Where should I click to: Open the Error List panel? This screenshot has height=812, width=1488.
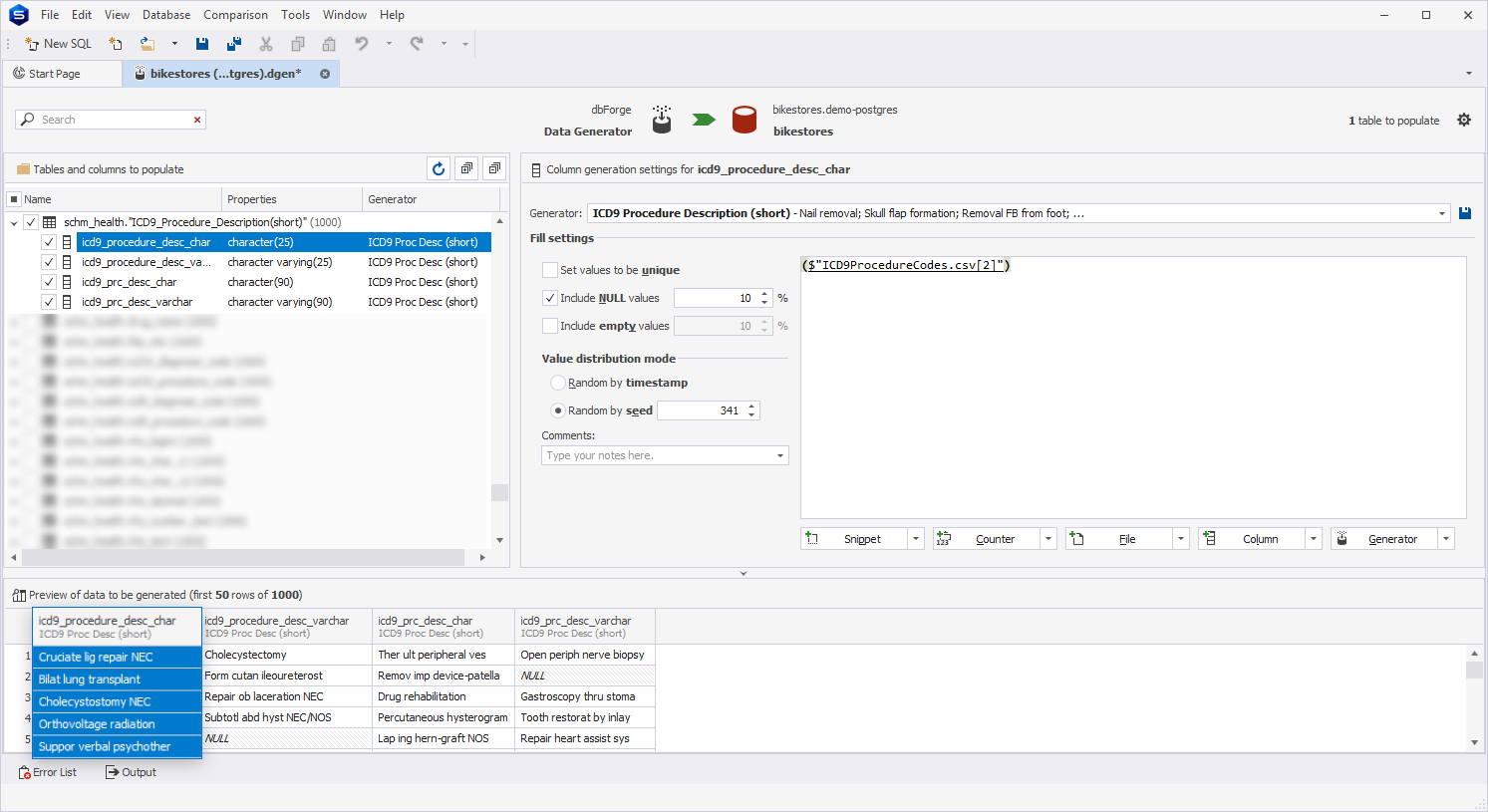coord(47,771)
